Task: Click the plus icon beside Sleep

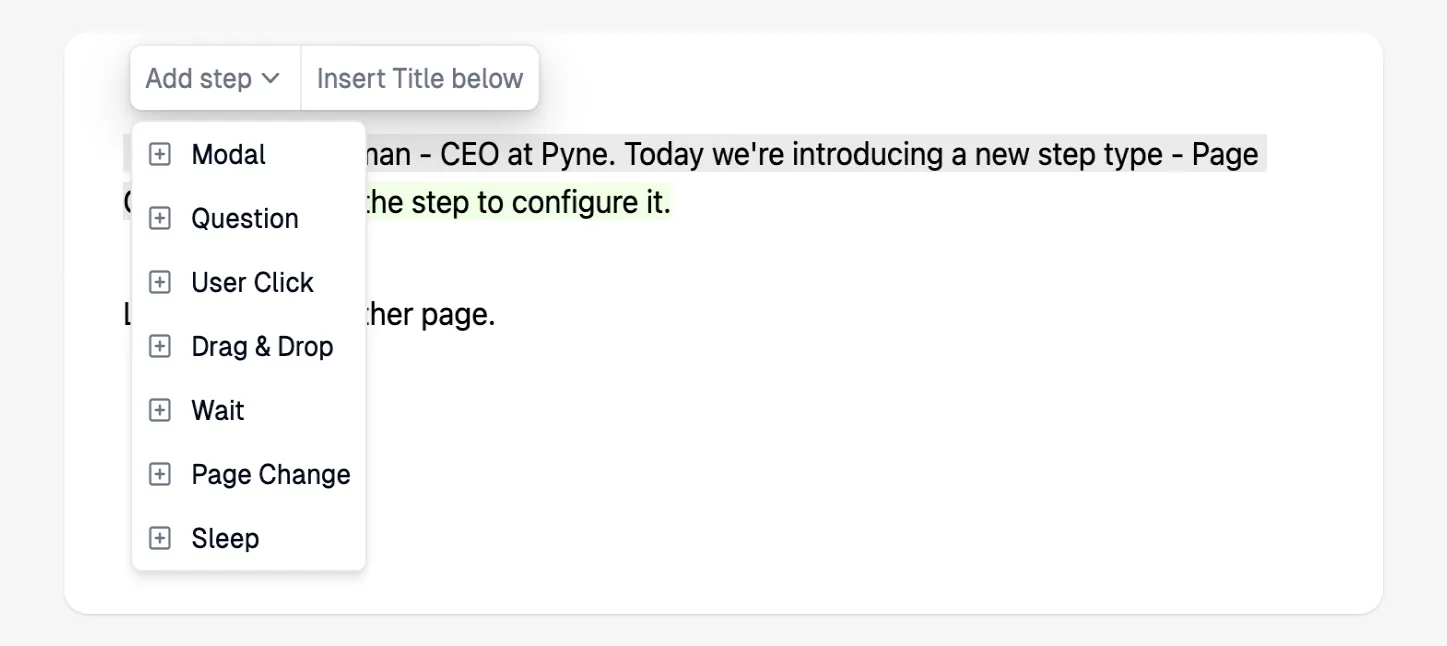Action: 160,538
